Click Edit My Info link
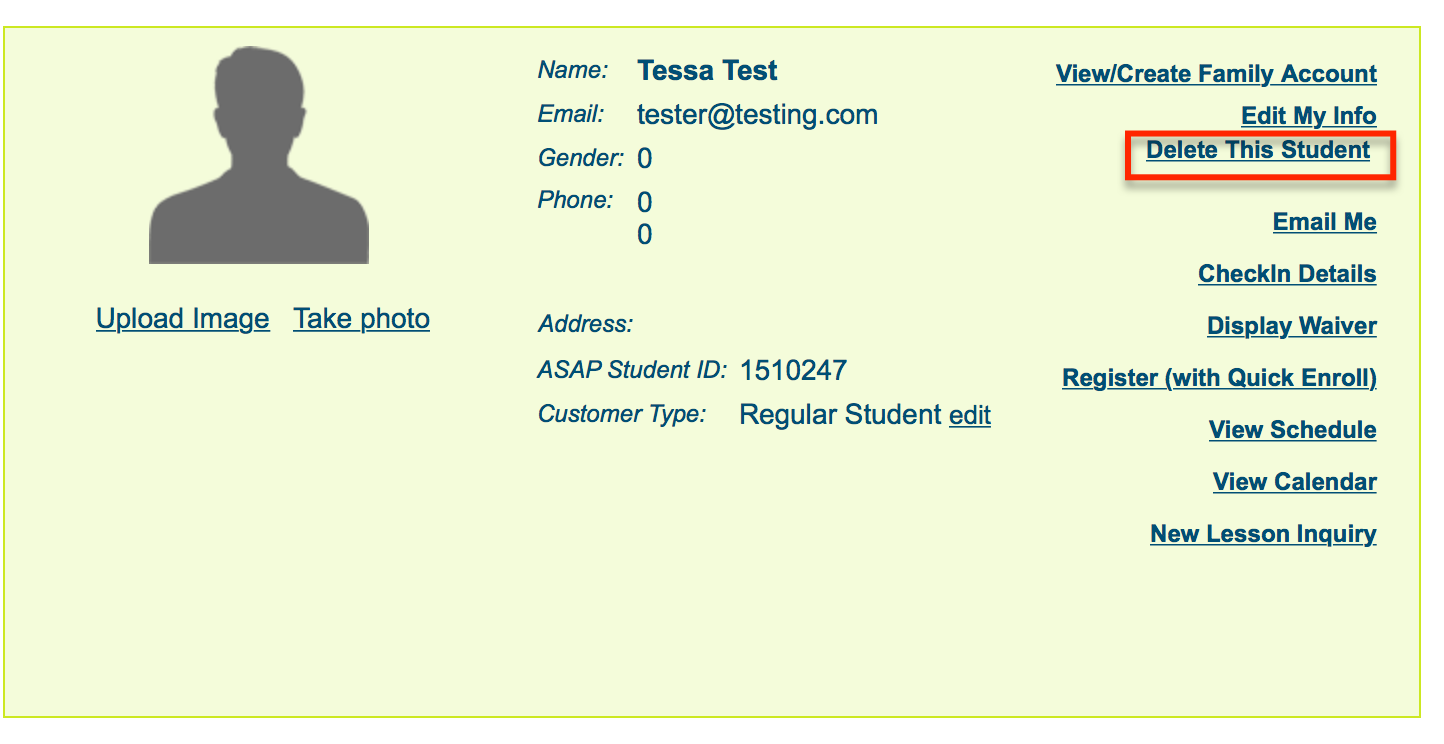The width and height of the screenshot is (1444, 744). [1308, 116]
